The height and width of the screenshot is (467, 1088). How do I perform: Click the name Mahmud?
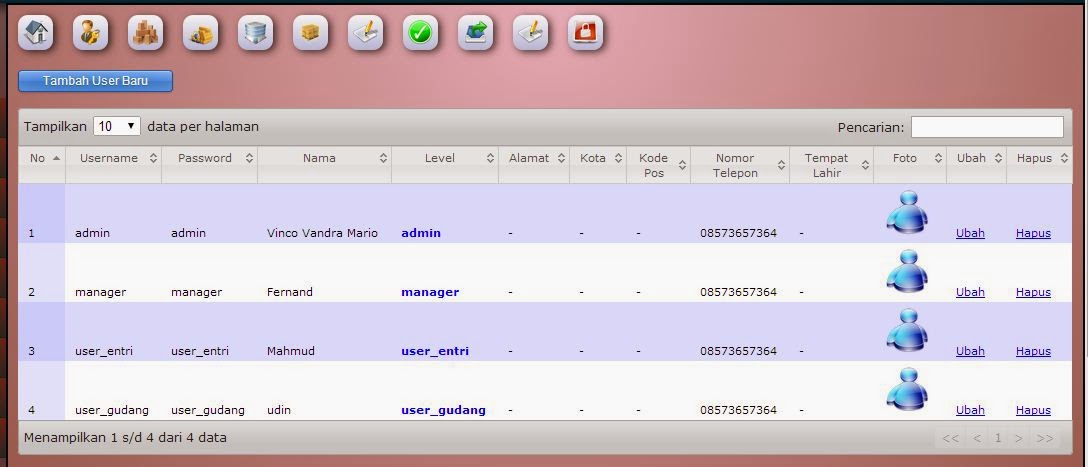point(291,351)
